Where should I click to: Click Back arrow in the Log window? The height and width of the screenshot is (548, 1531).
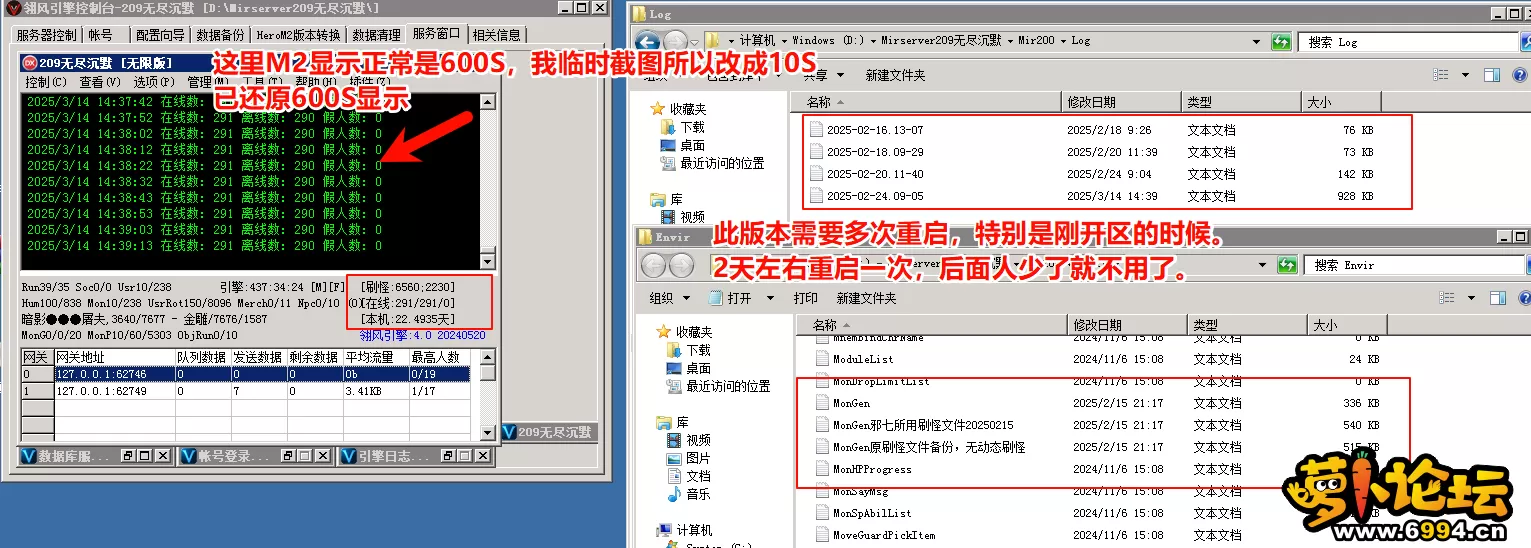pyautogui.click(x=649, y=41)
